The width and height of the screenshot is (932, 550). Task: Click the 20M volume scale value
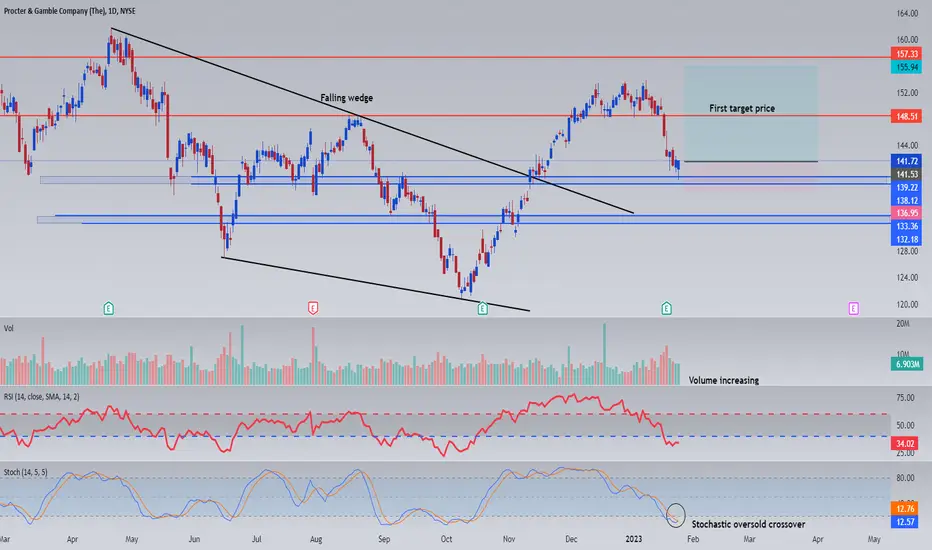coord(903,323)
